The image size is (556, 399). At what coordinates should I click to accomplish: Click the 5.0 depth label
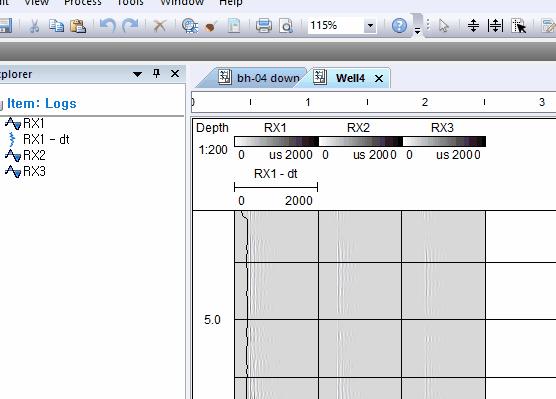(212, 320)
